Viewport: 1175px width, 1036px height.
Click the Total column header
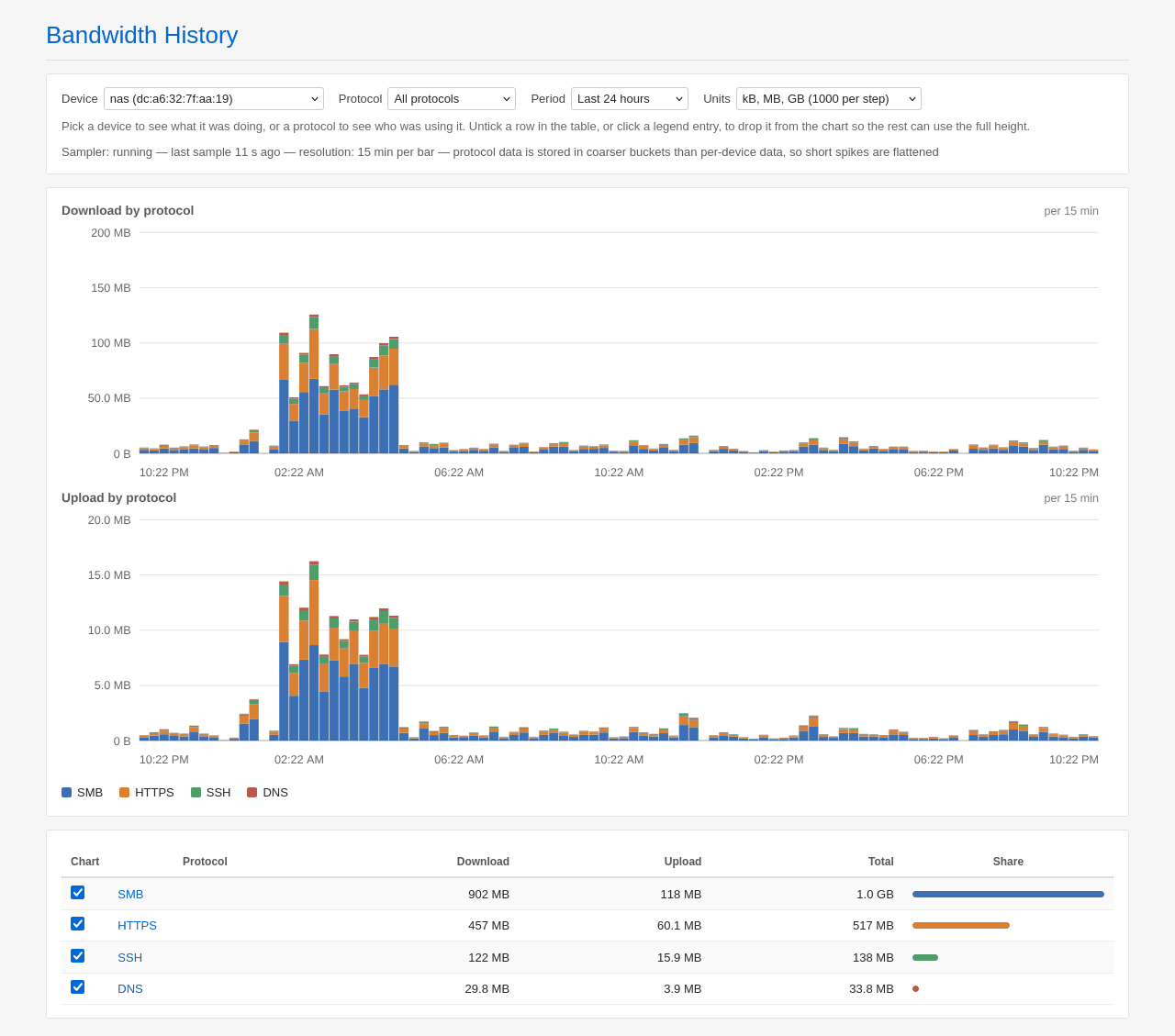(881, 862)
